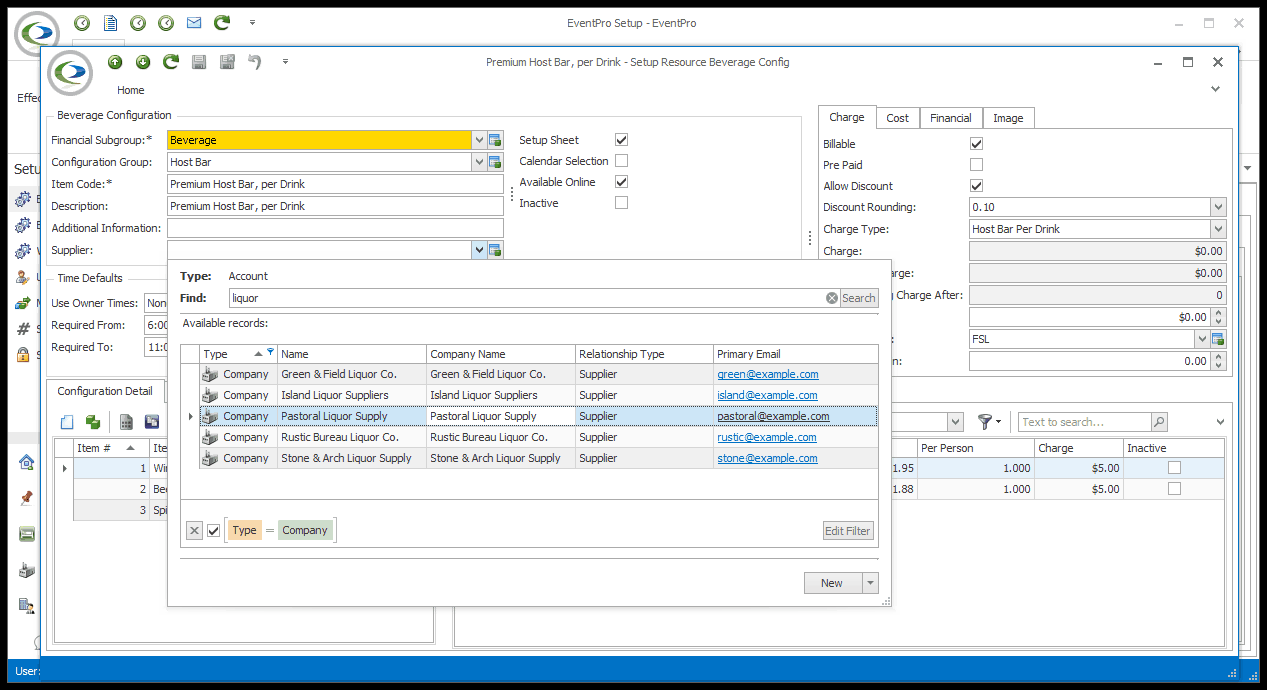Disable the Type = Company filter checkbox
1267x690 pixels.
[x=213, y=531]
